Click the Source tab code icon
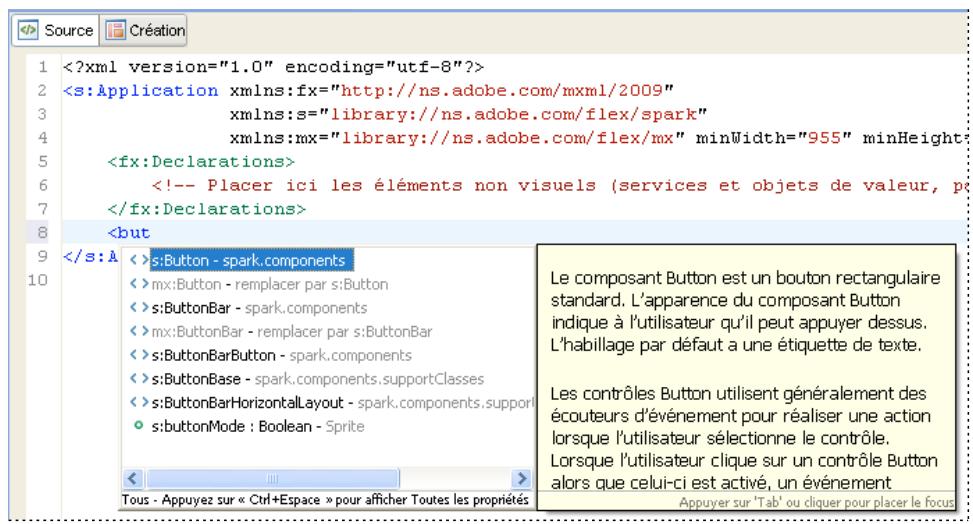Image resolution: width=973 pixels, height=524 pixels. click(x=28, y=30)
